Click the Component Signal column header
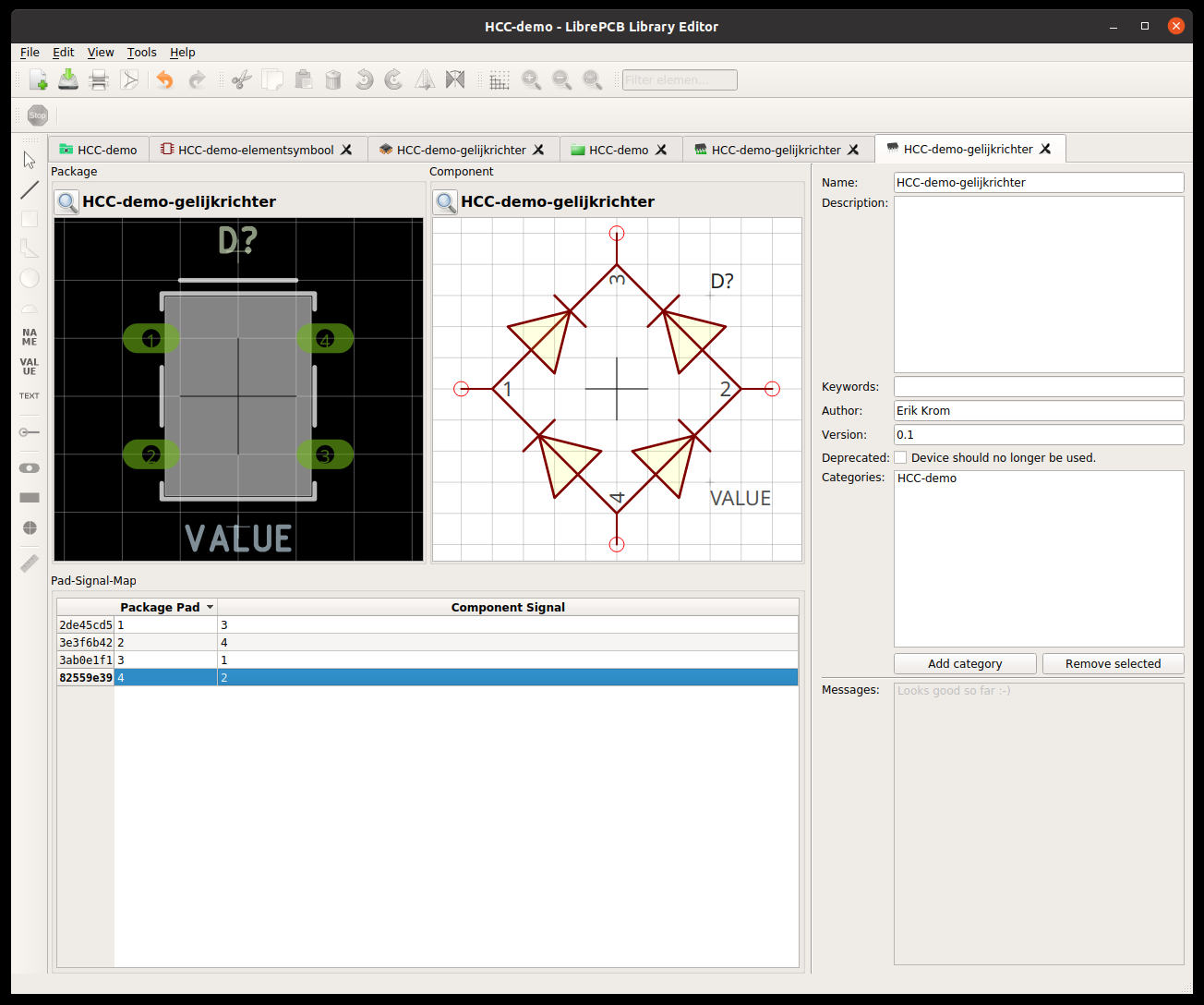Viewport: 1204px width, 1005px height. (508, 607)
